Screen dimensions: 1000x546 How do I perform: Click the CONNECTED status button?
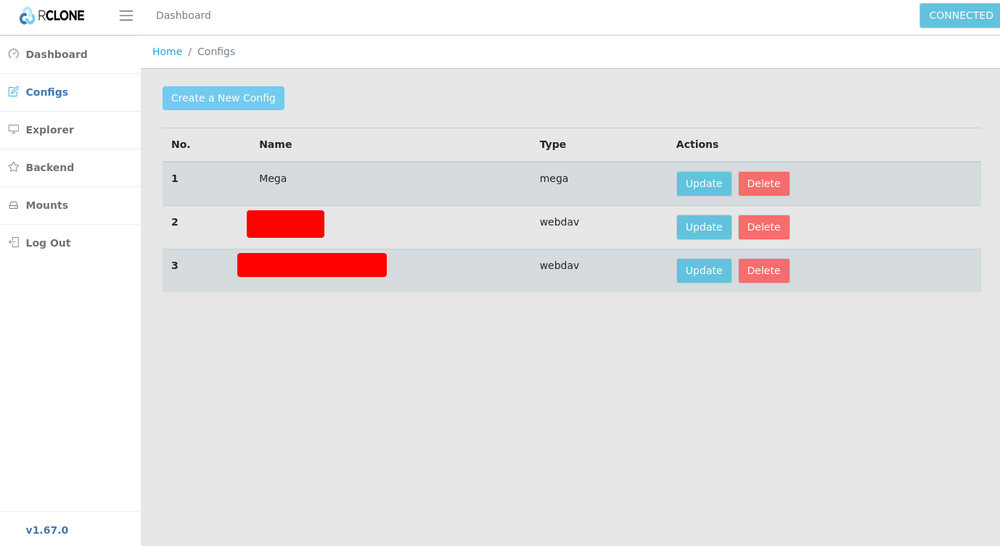[x=960, y=15]
